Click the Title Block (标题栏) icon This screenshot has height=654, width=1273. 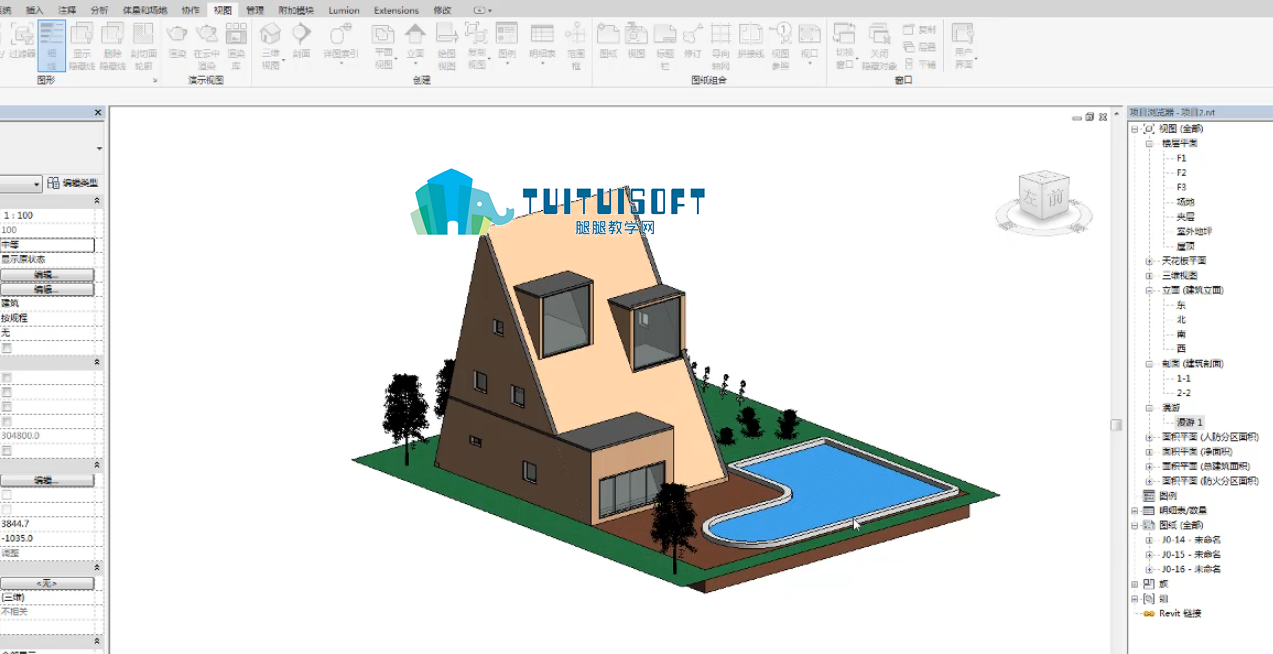point(665,46)
